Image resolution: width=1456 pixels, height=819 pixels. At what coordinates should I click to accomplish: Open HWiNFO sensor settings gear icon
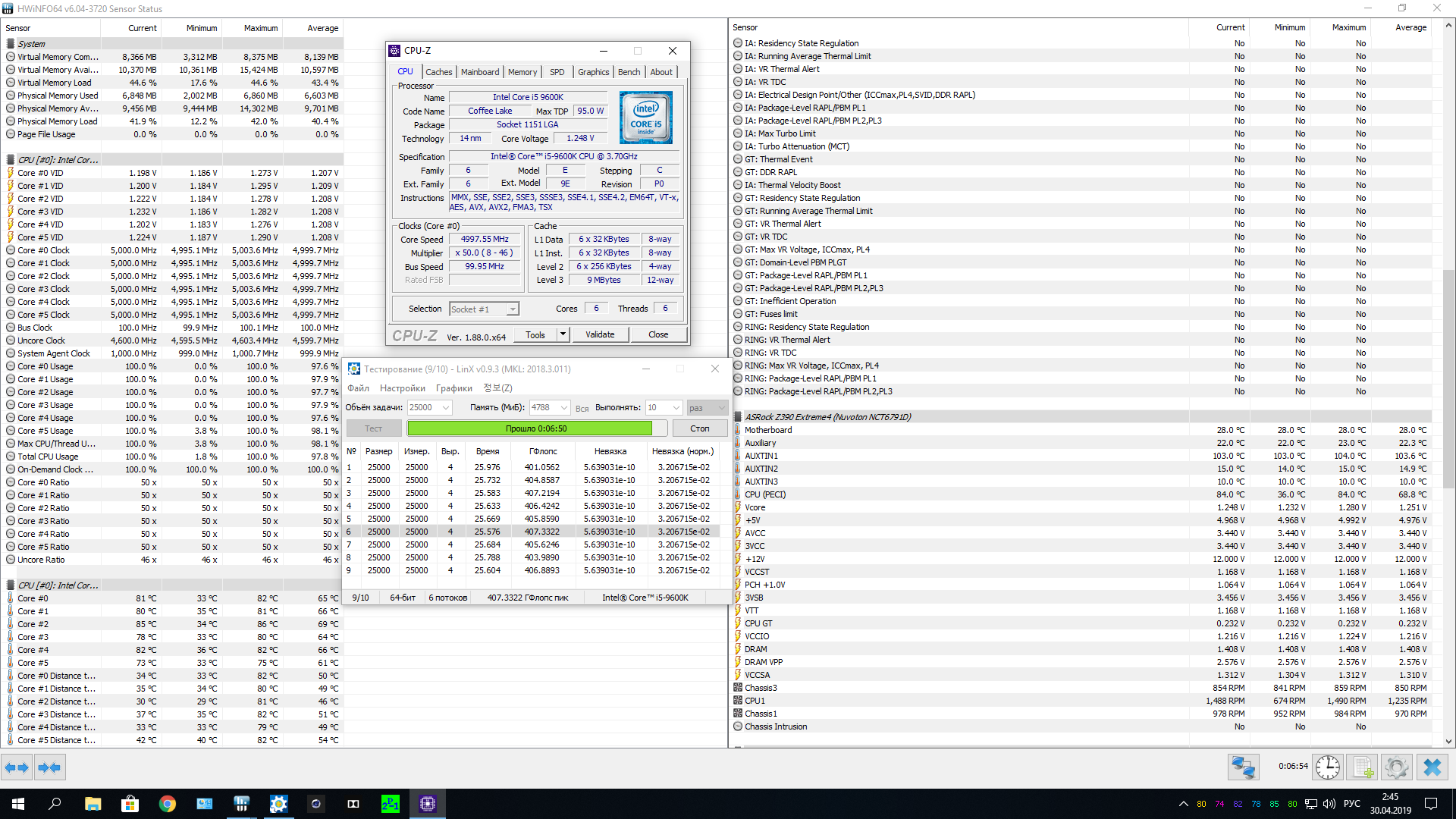click(x=1396, y=767)
